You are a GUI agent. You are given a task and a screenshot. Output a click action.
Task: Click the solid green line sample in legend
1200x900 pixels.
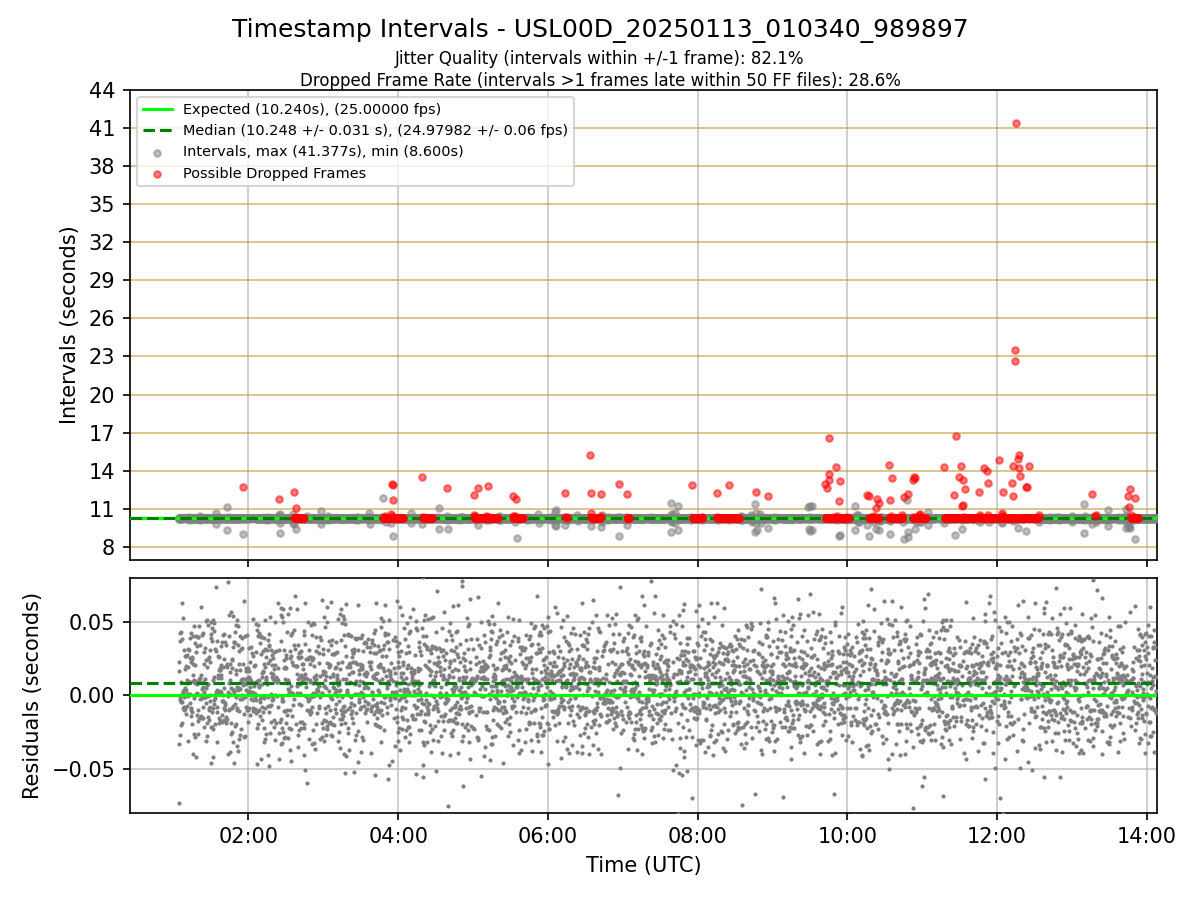tap(159, 109)
